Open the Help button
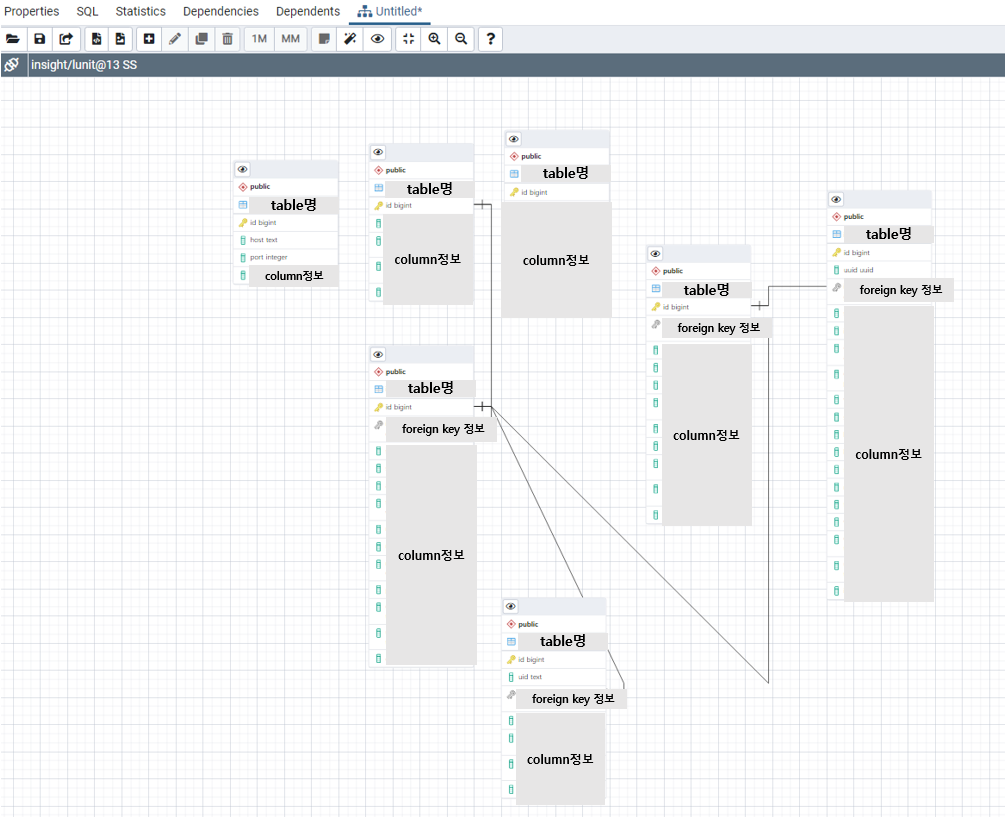Viewport: 1005px width, 817px height. point(489,38)
